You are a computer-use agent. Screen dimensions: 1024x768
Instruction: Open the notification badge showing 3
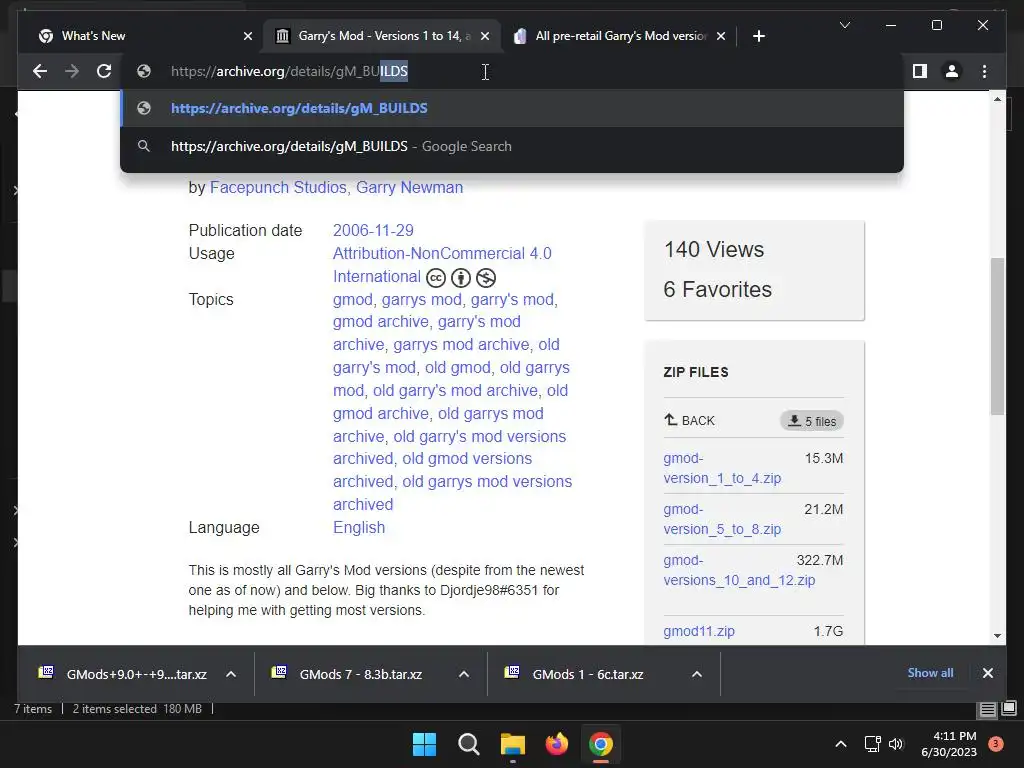point(996,744)
